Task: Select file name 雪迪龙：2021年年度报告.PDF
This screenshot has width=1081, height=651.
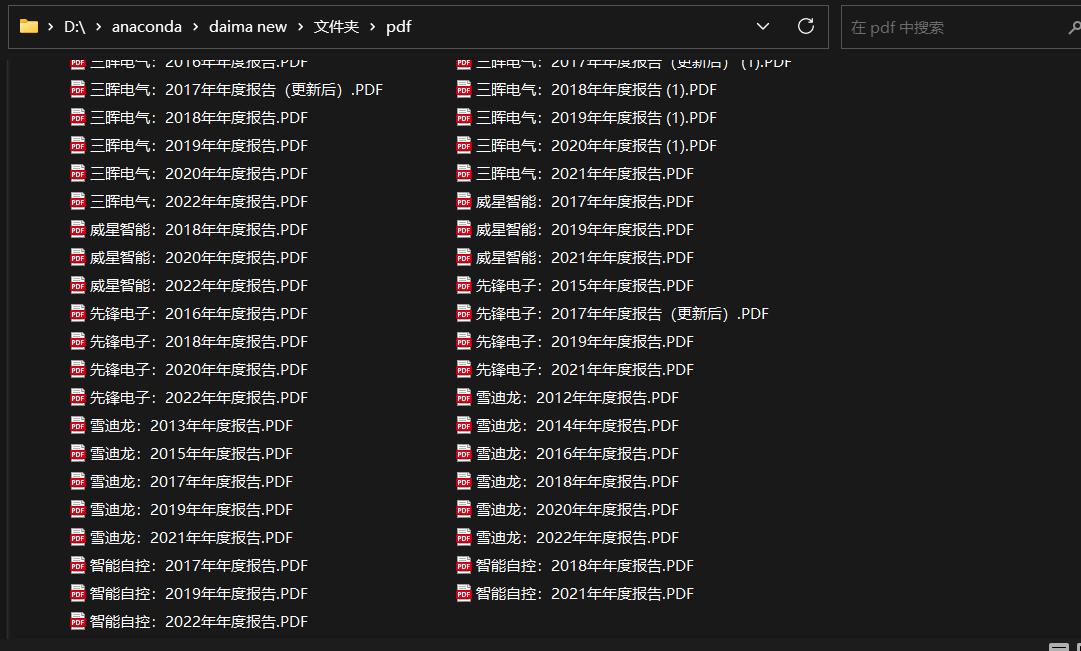Action: click(191, 538)
